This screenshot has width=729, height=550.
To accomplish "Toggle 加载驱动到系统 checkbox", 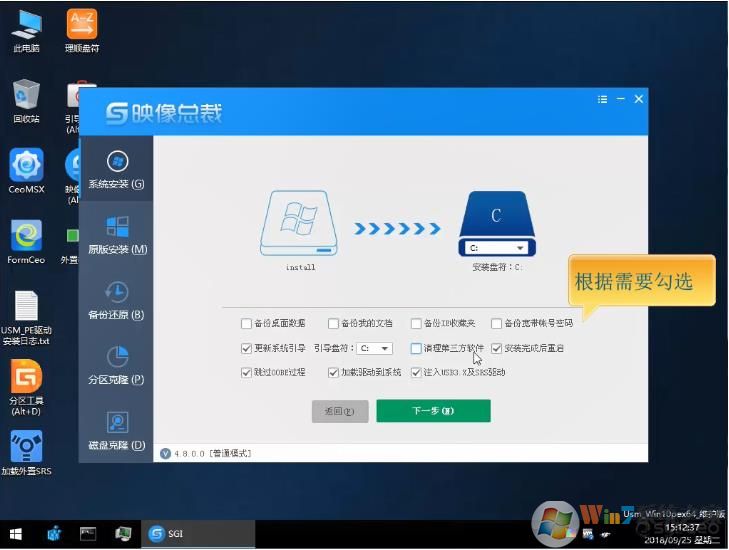I will (333, 372).
